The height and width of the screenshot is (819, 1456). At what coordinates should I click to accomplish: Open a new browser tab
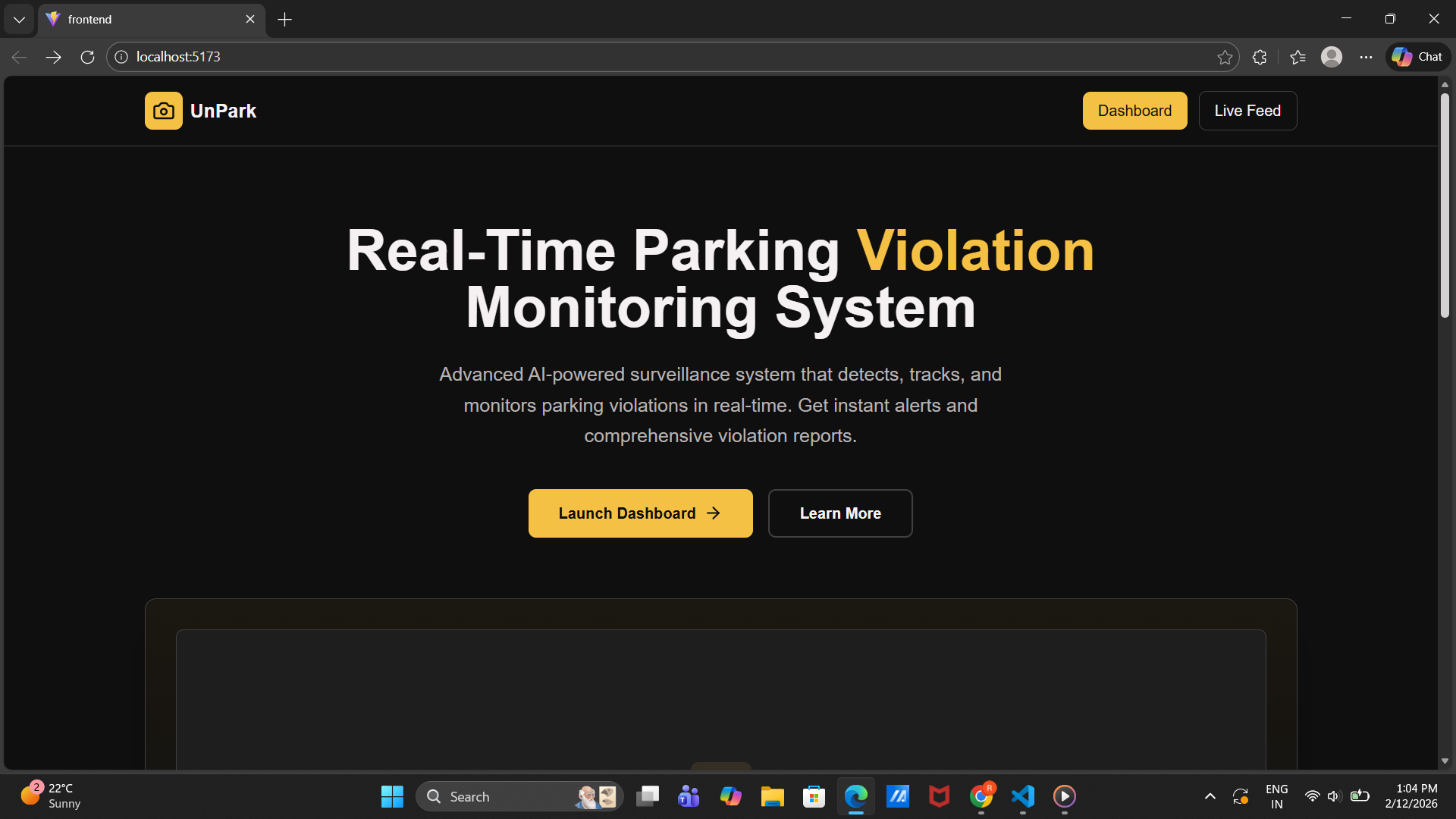click(284, 19)
